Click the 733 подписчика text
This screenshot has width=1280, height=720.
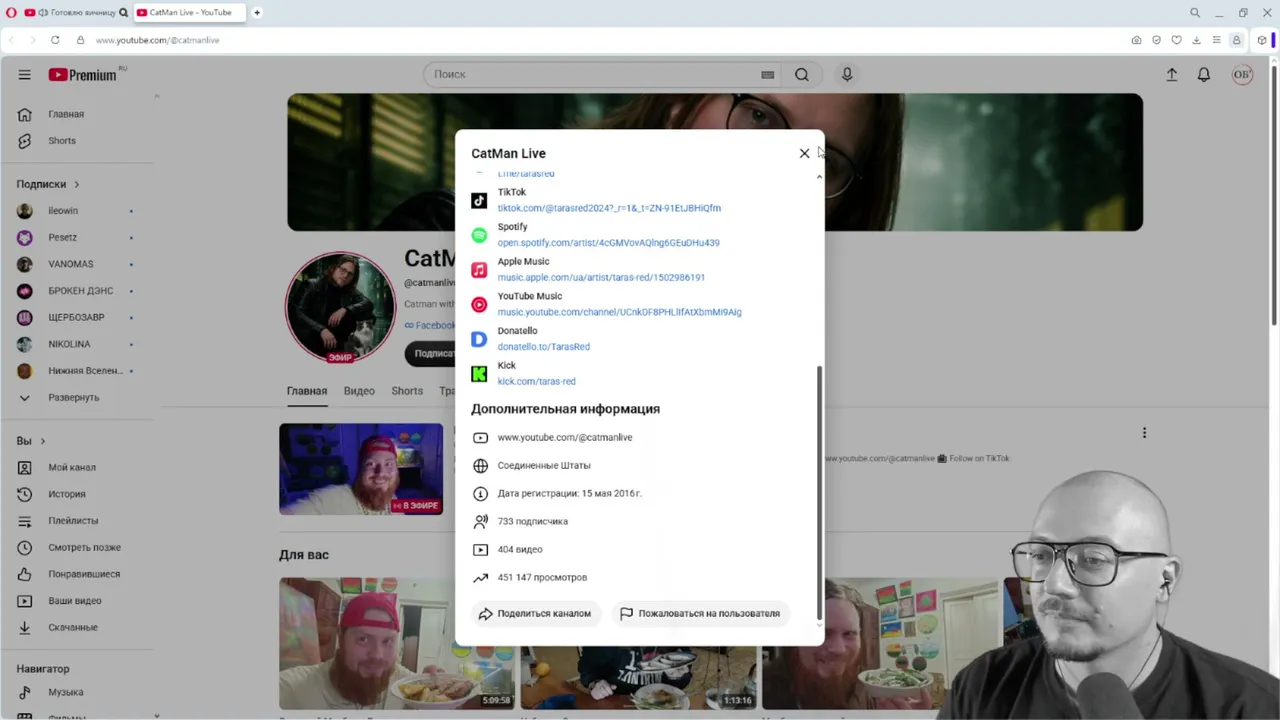(532, 521)
